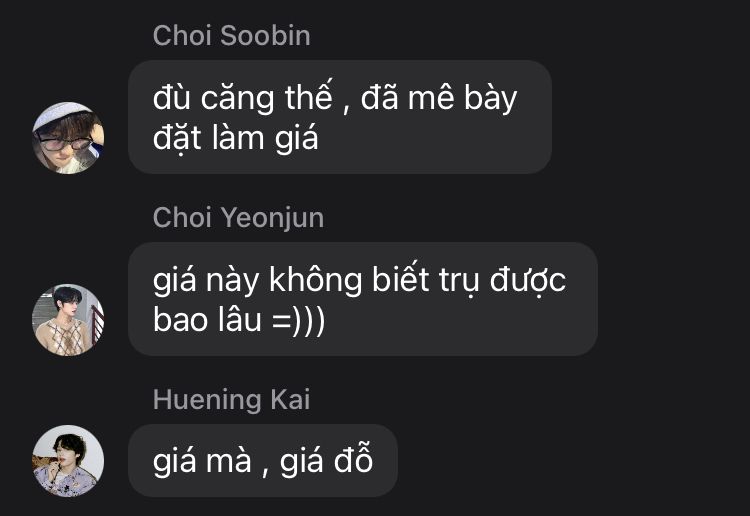
Task: Click the Choi Yeonjun sender name
Action: [x=238, y=218]
